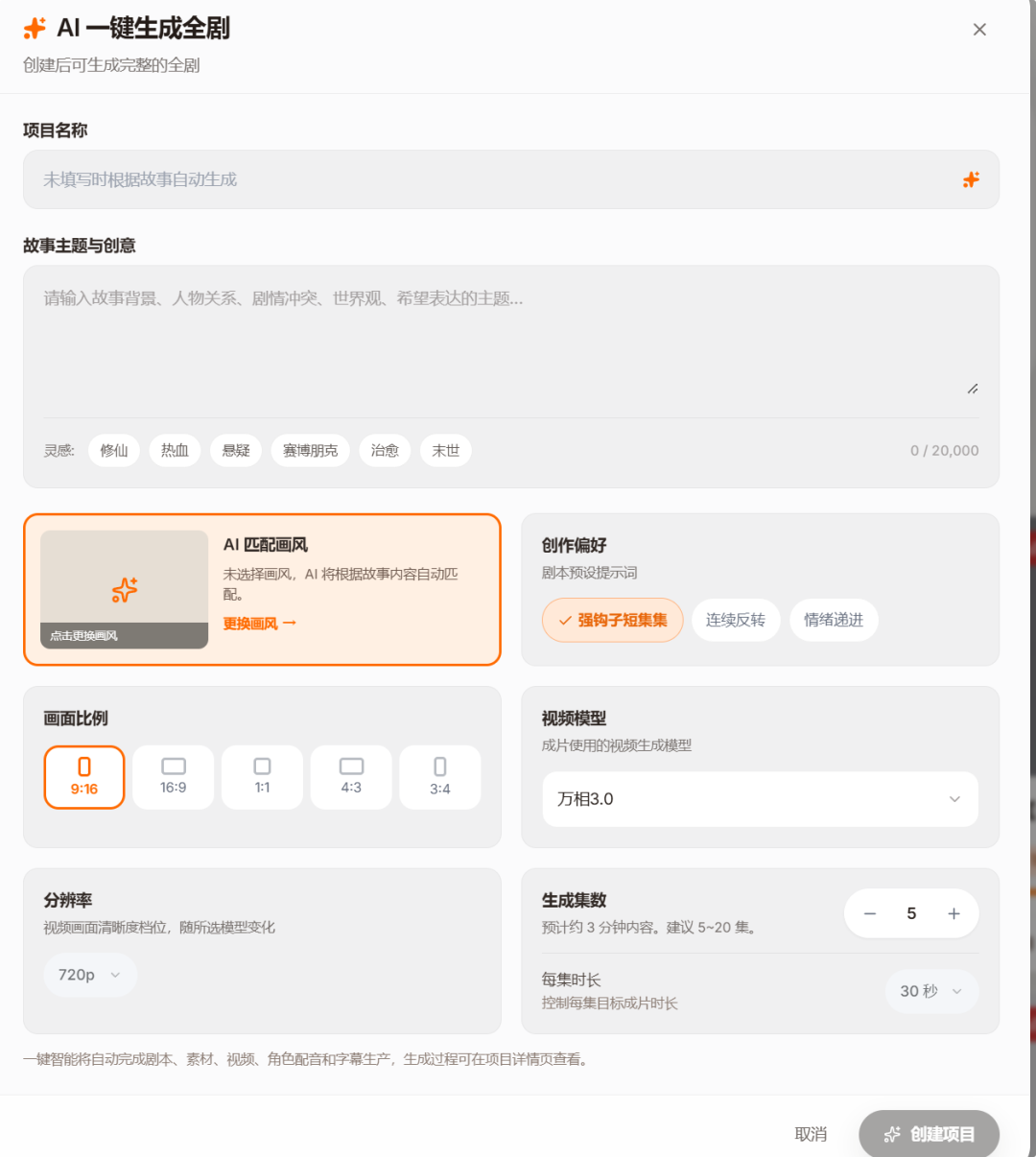Image resolution: width=1036 pixels, height=1157 pixels.
Task: Click into the 故事主题与创意 text area
Action: [x=511, y=342]
